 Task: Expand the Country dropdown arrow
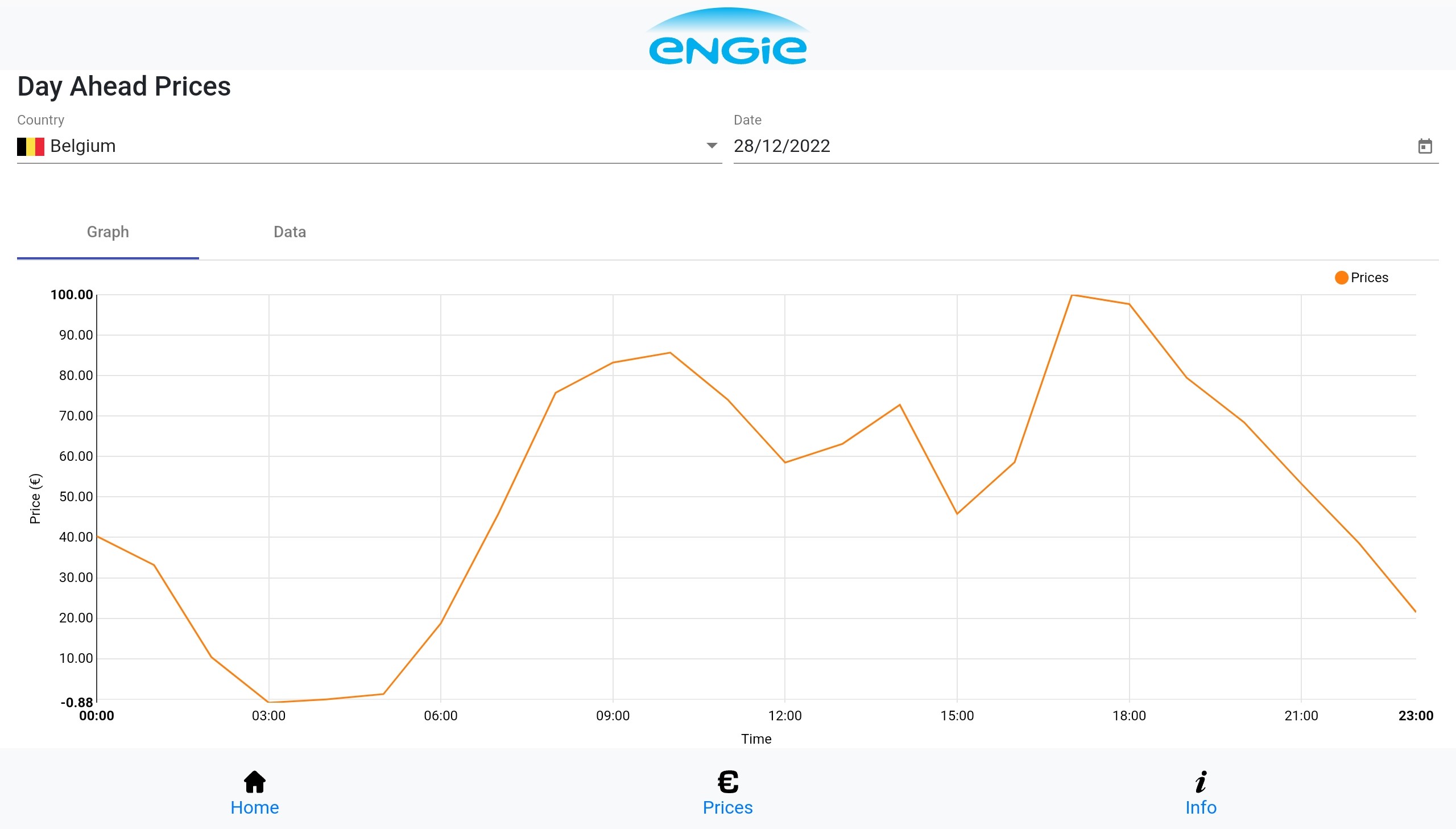(711, 146)
